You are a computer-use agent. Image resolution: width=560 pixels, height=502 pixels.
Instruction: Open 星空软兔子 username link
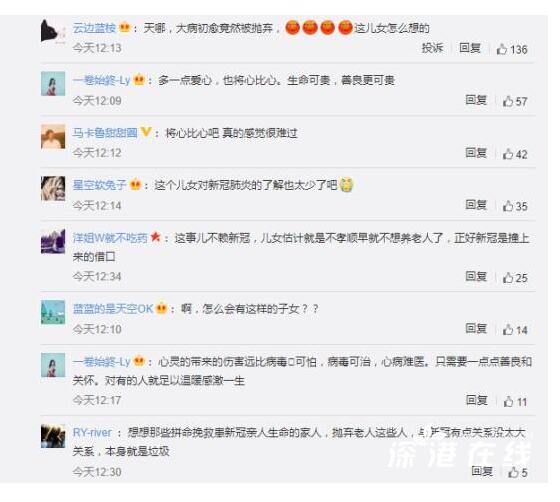tap(100, 185)
